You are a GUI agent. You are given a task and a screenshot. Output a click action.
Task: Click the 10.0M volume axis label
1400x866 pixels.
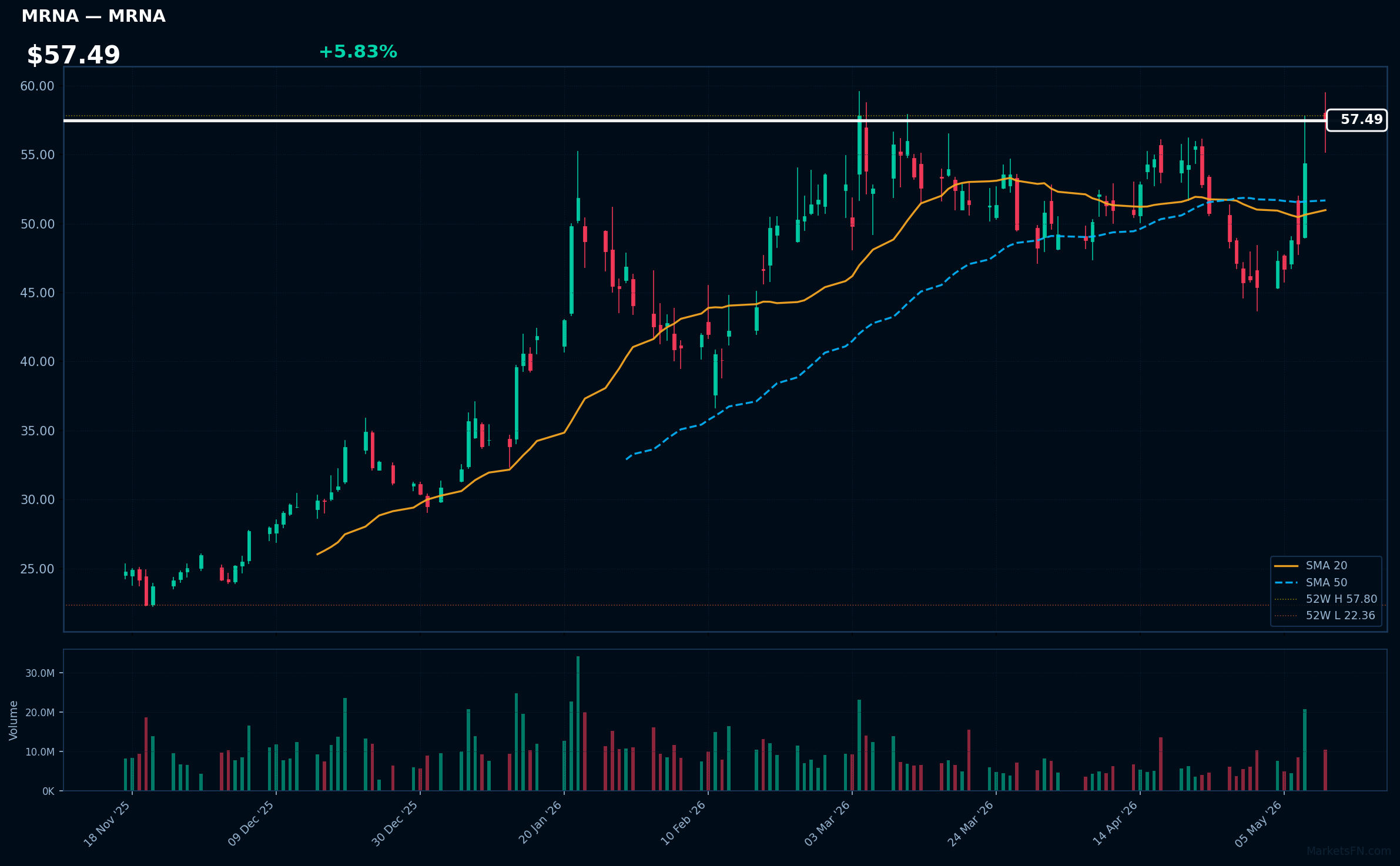tap(39, 752)
